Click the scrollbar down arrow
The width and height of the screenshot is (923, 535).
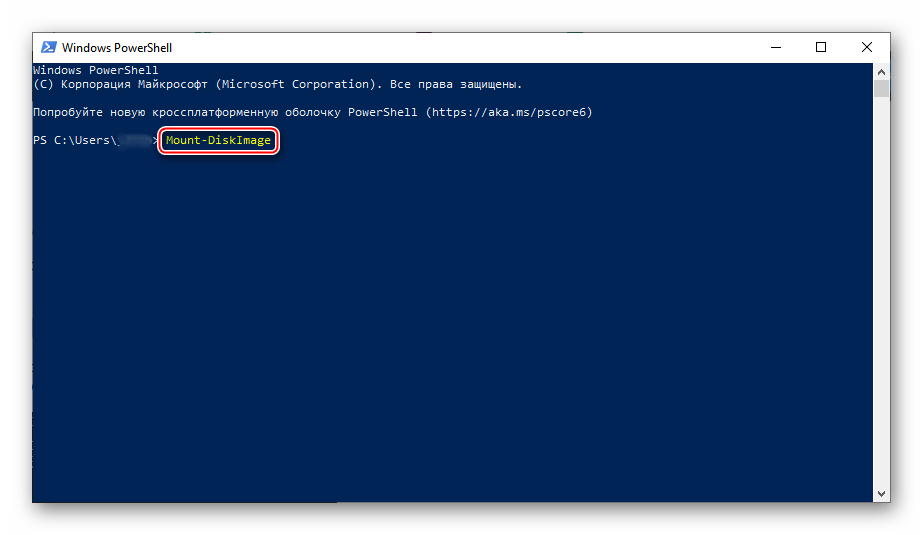click(881, 493)
